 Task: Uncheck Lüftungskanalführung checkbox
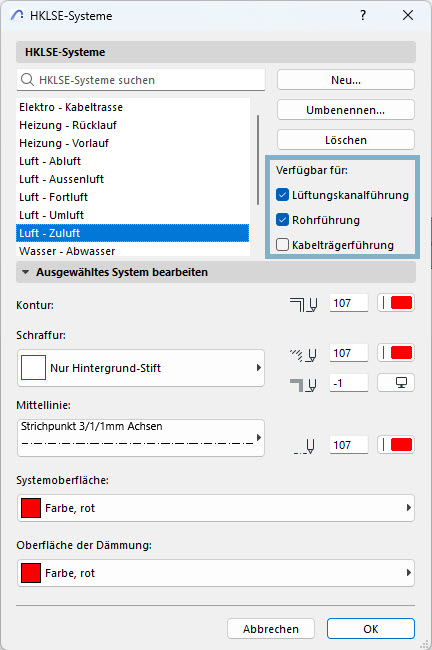[282, 195]
